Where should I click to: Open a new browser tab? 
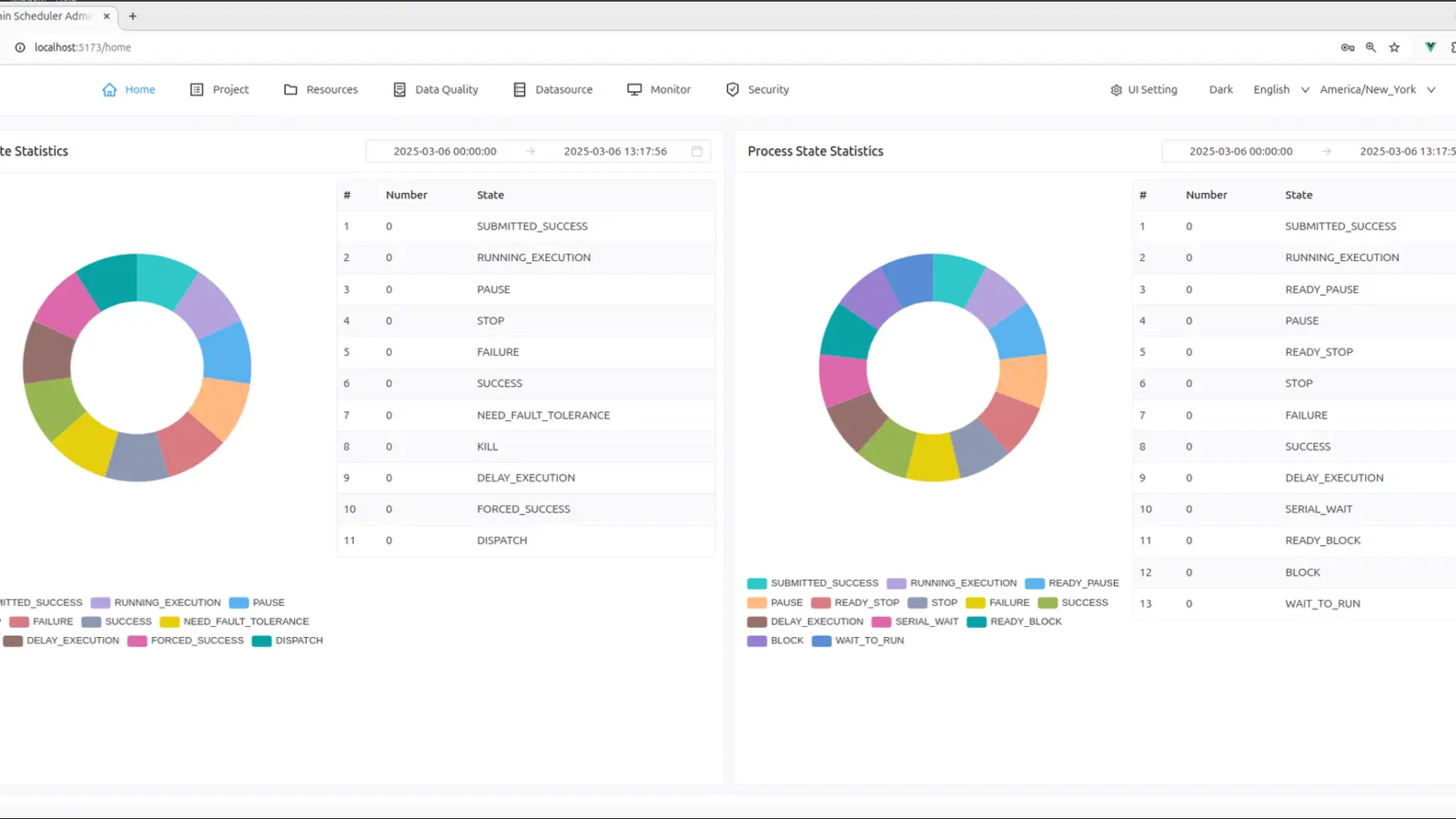click(133, 15)
